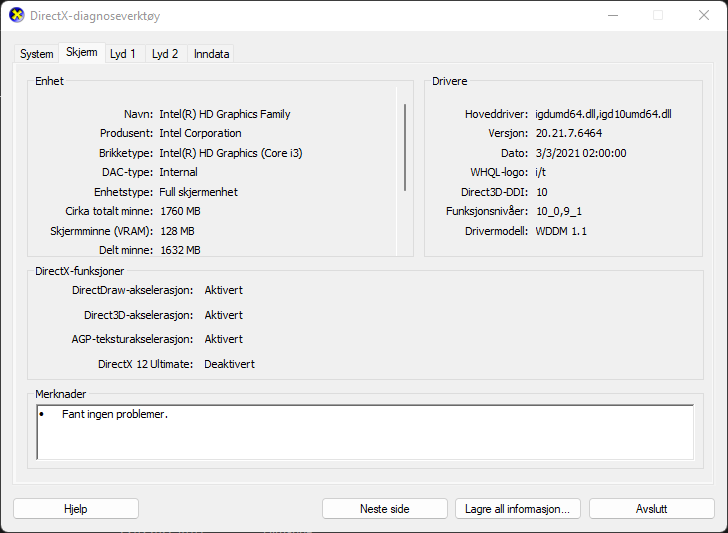Click the note 'Fant ingen problemer.'
728x533 pixels.
click(115, 414)
